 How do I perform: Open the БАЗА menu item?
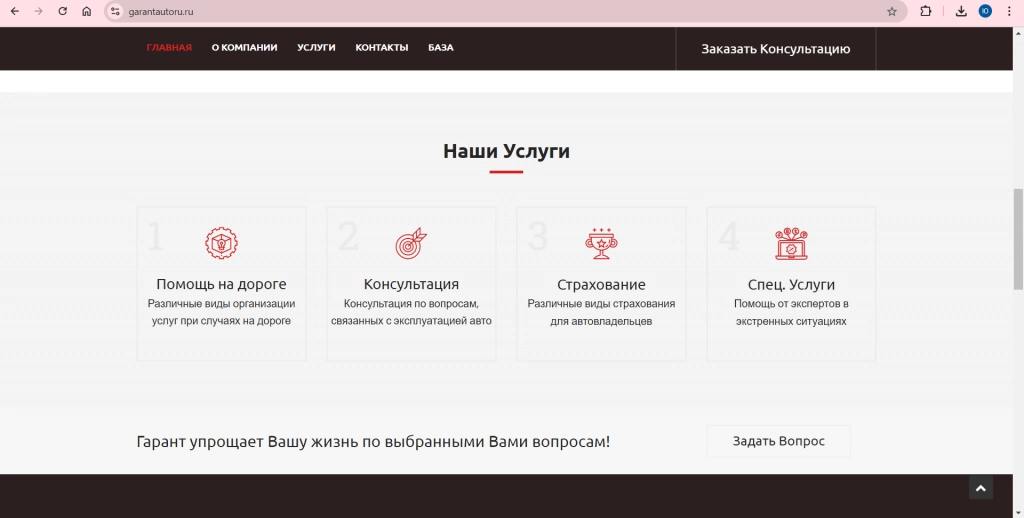441,48
